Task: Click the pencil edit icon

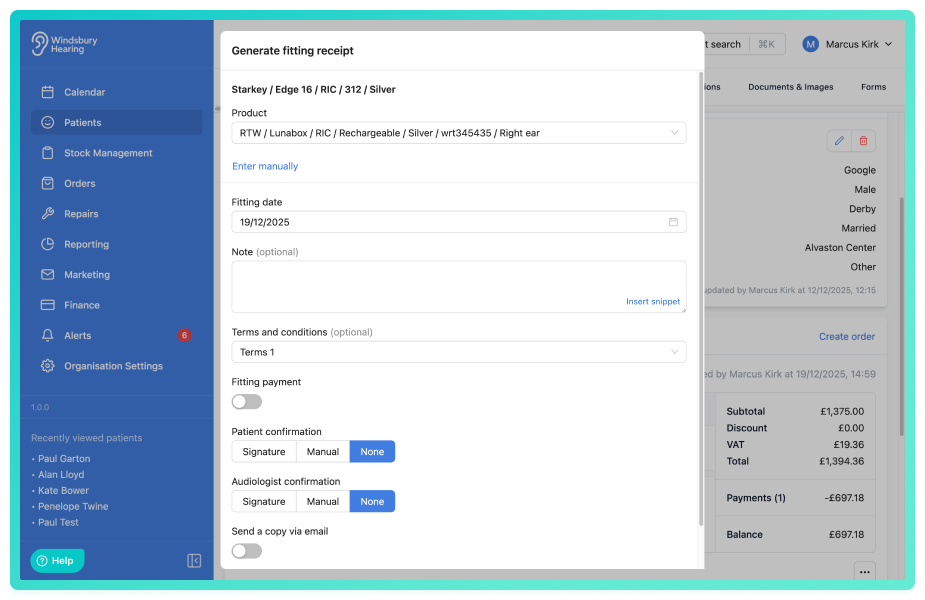Action: pyautogui.click(x=839, y=140)
